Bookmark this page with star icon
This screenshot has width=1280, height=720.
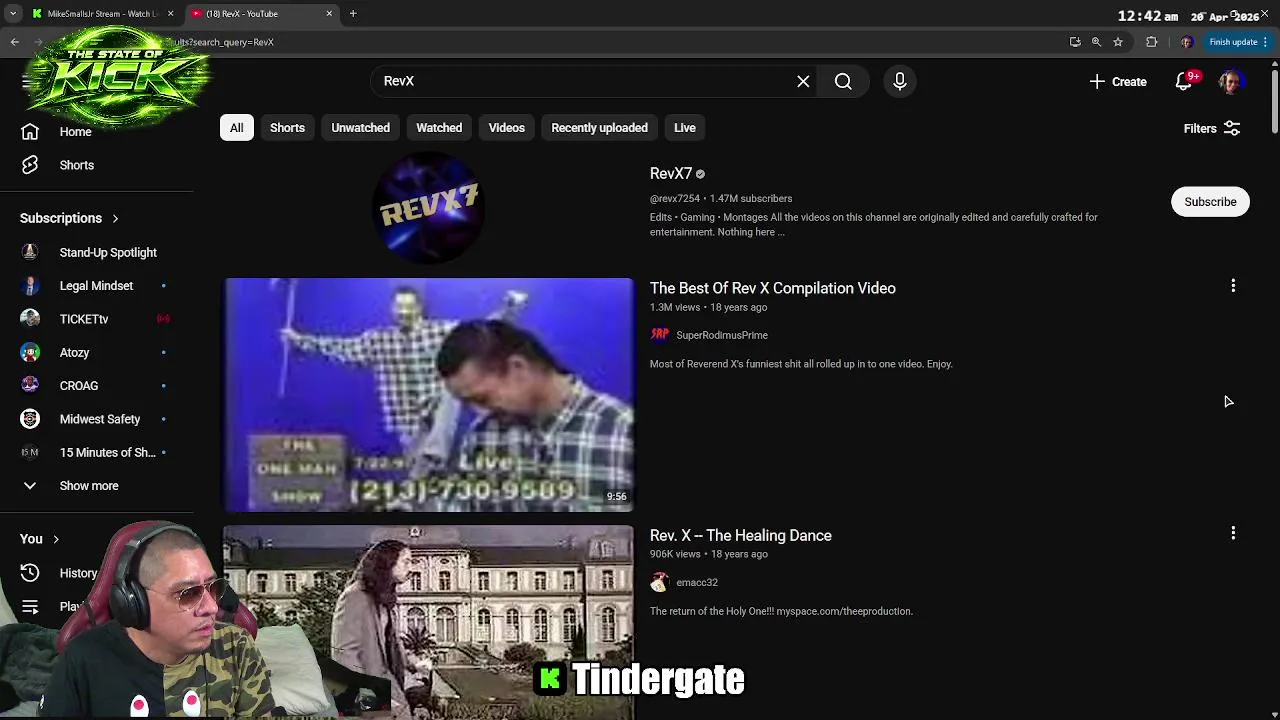tap(1118, 42)
